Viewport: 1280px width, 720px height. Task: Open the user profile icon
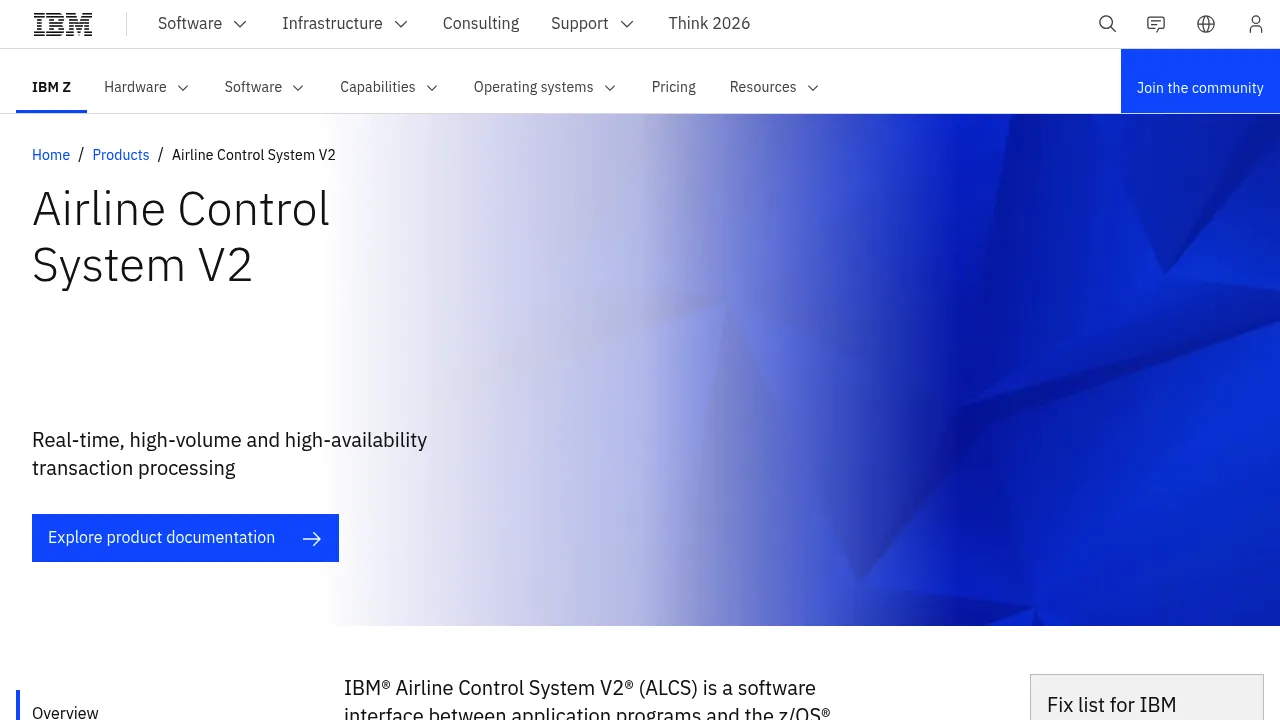[x=1256, y=24]
